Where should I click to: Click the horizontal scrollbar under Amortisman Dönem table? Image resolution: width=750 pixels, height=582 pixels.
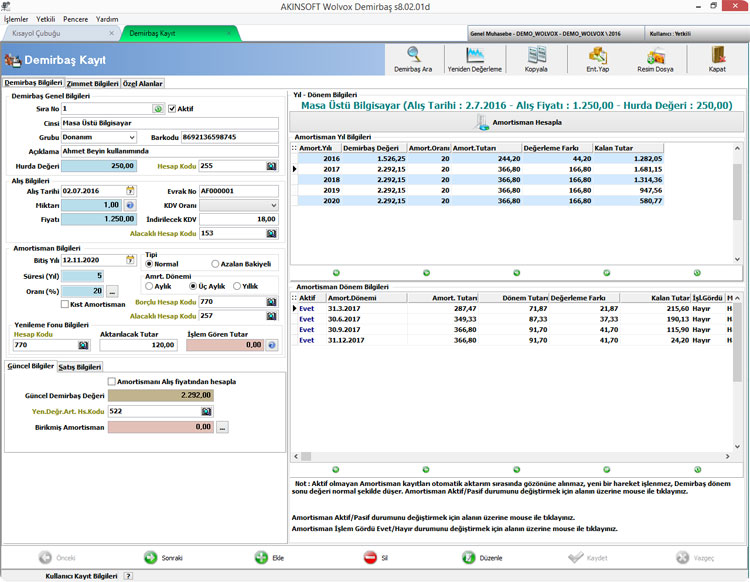point(512,456)
